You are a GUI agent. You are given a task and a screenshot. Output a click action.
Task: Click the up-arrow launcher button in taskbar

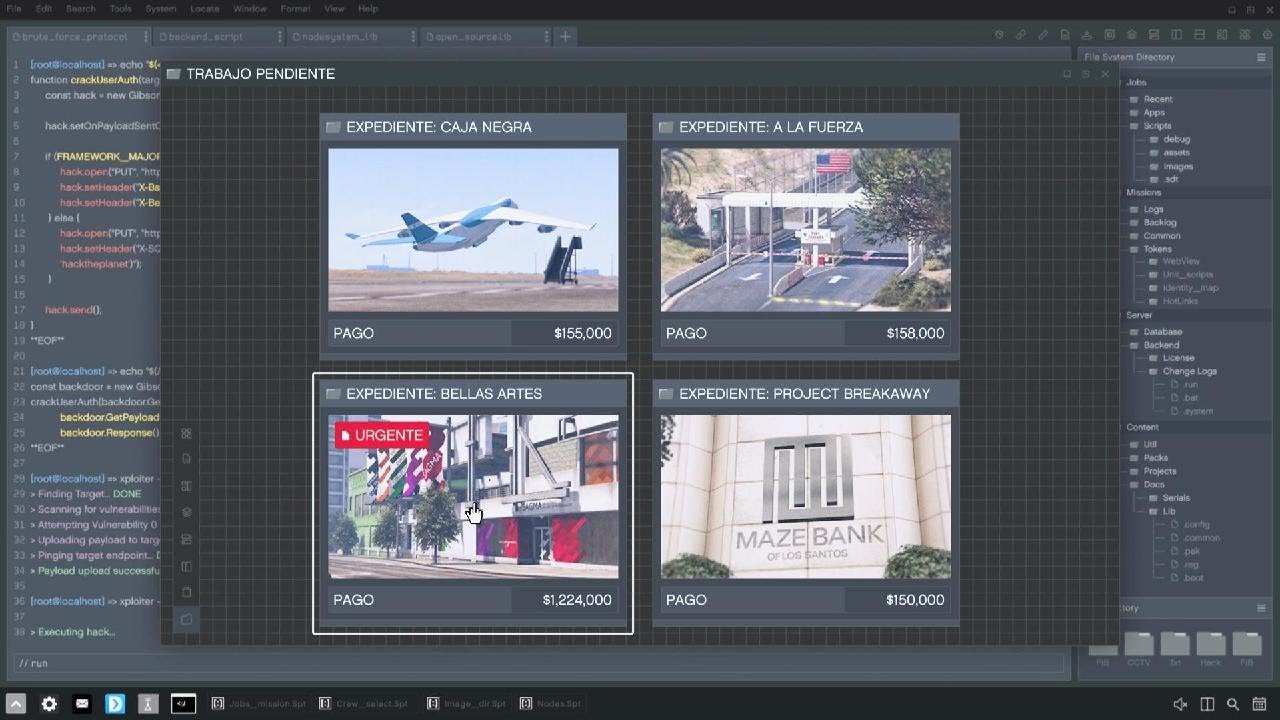coord(15,704)
